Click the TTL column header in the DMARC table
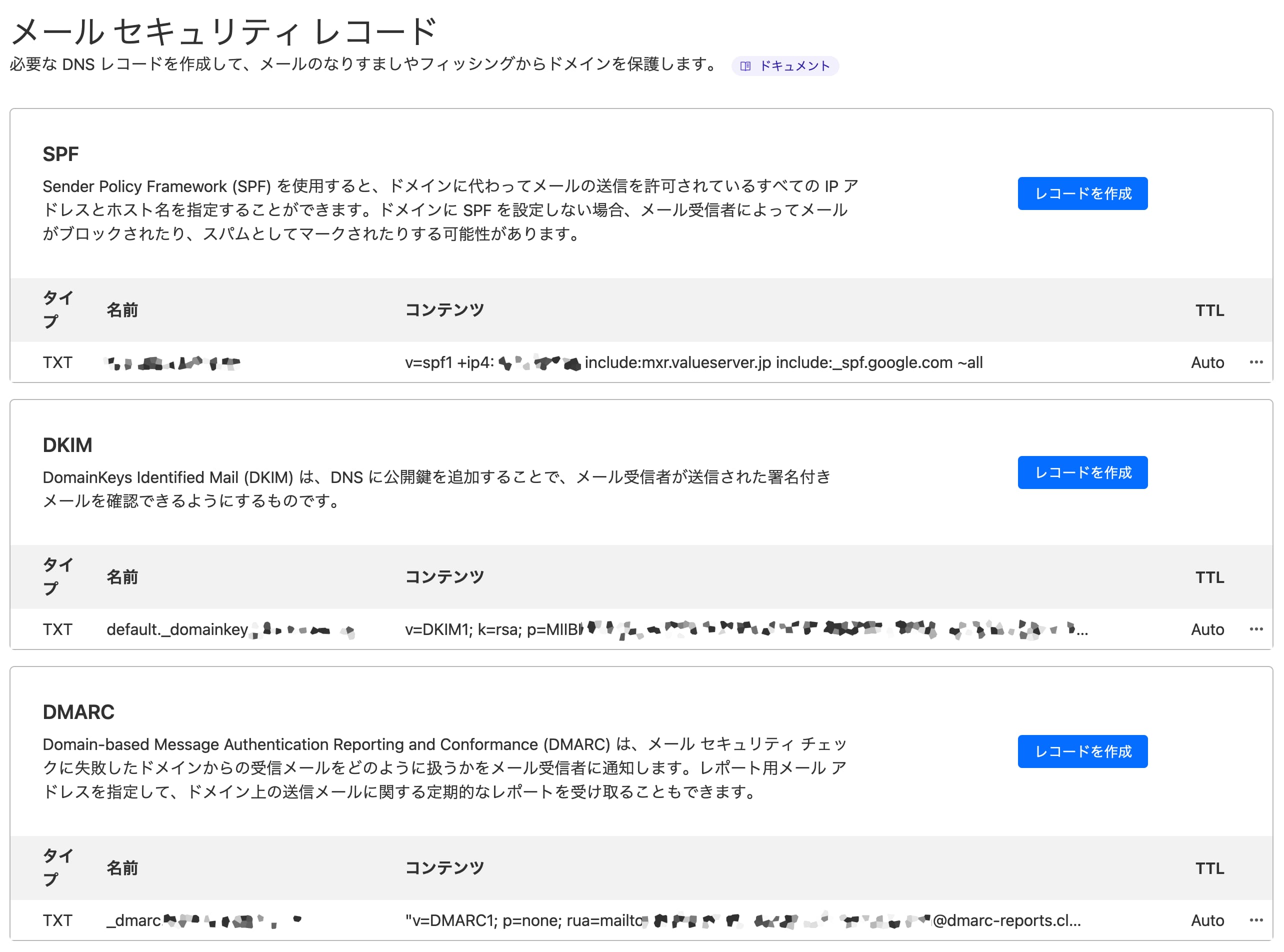The height and width of the screenshot is (952, 1284). coord(1209,868)
